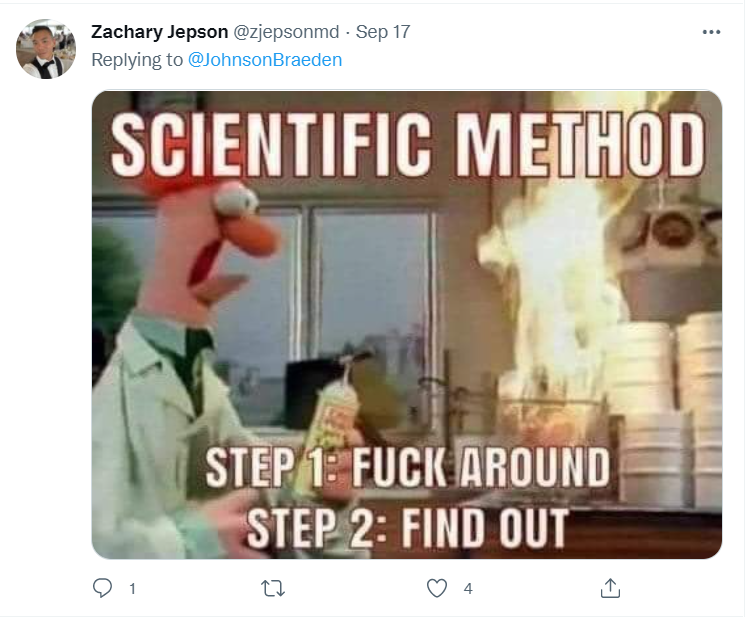Click the STEP 1 caption text in meme
This screenshot has height=617, width=755.
pos(407,467)
